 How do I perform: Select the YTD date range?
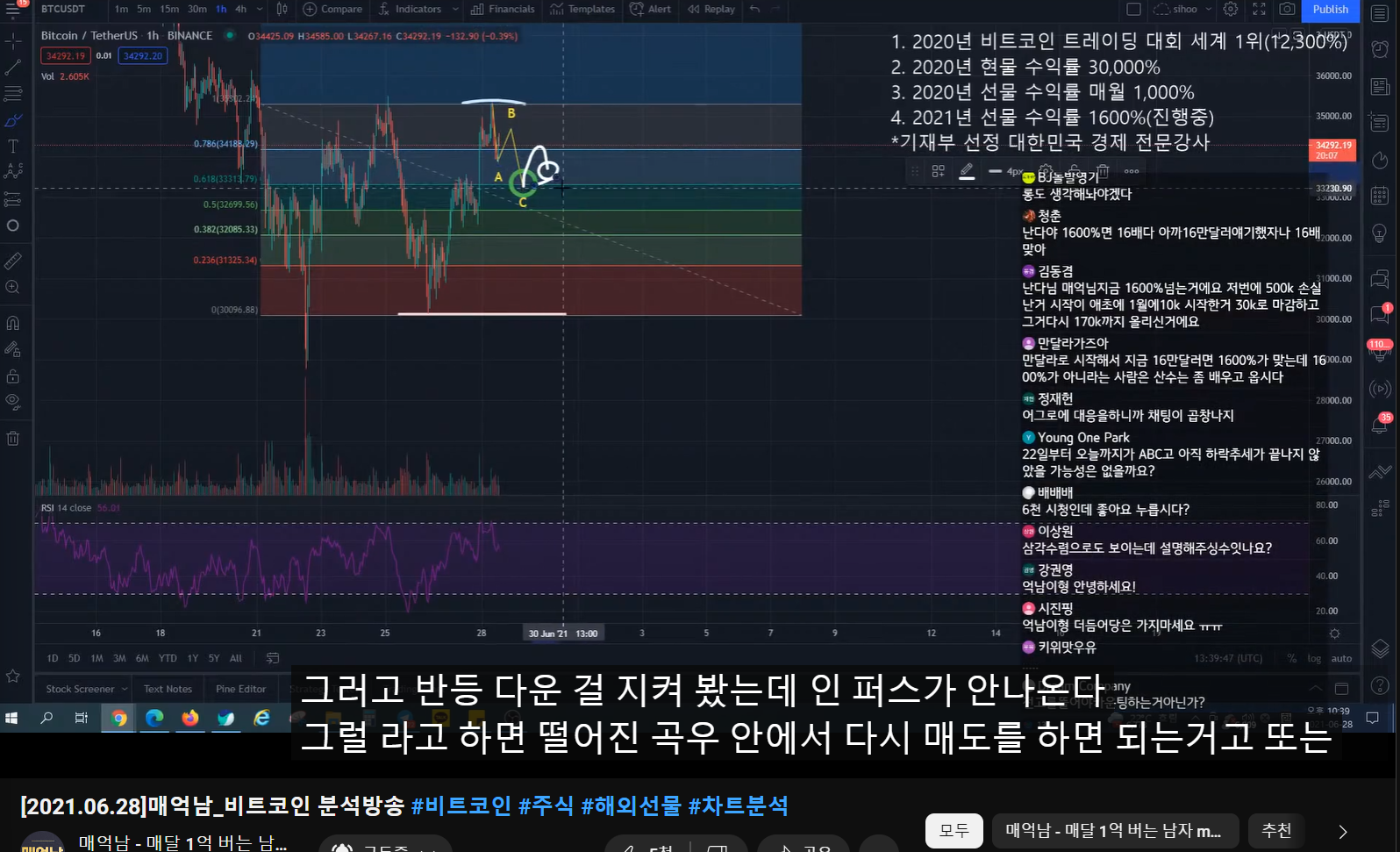(168, 658)
